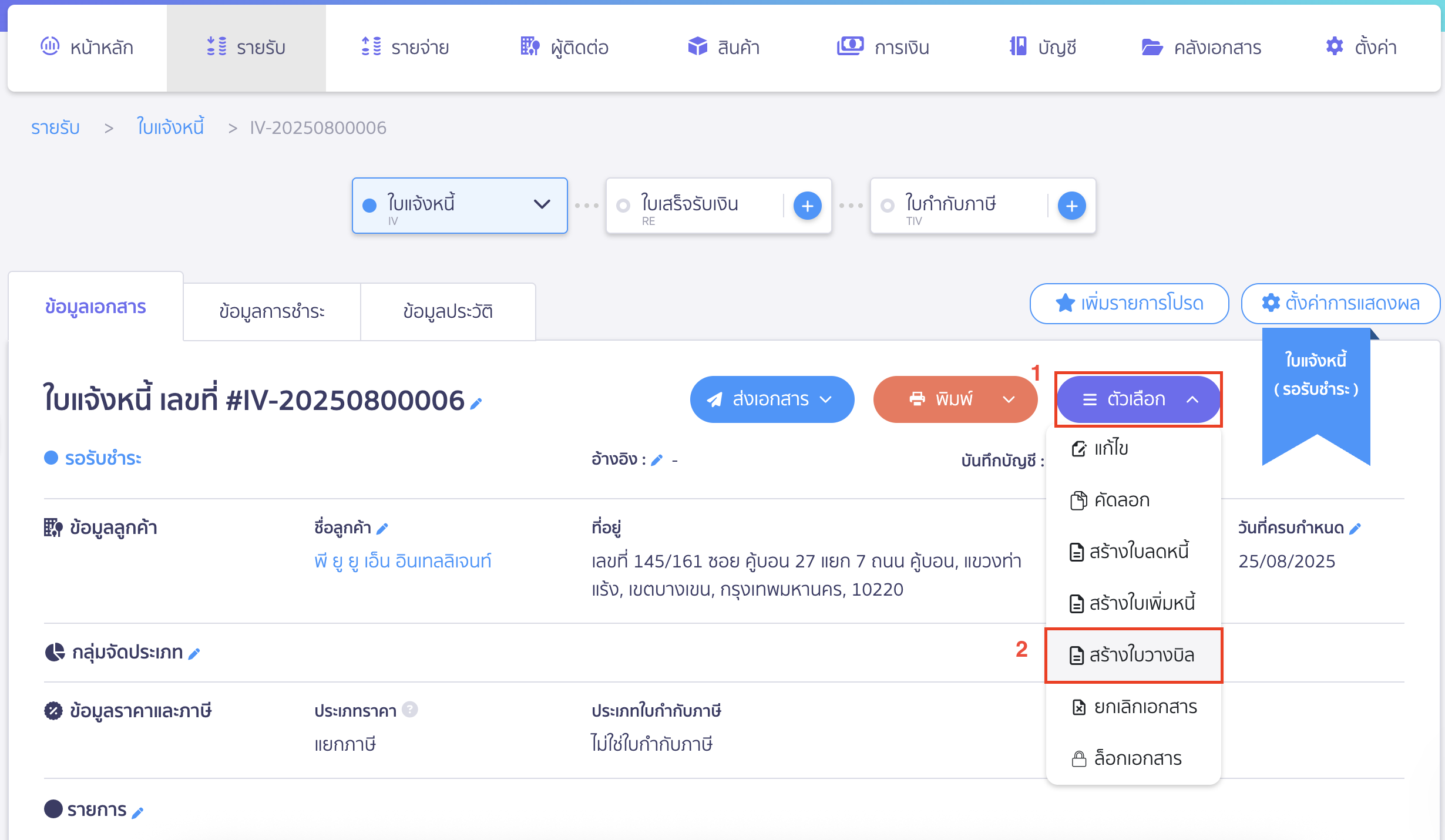Edit invoice number with pencil icon
Viewport: 1445px width, 840px height.
476,403
